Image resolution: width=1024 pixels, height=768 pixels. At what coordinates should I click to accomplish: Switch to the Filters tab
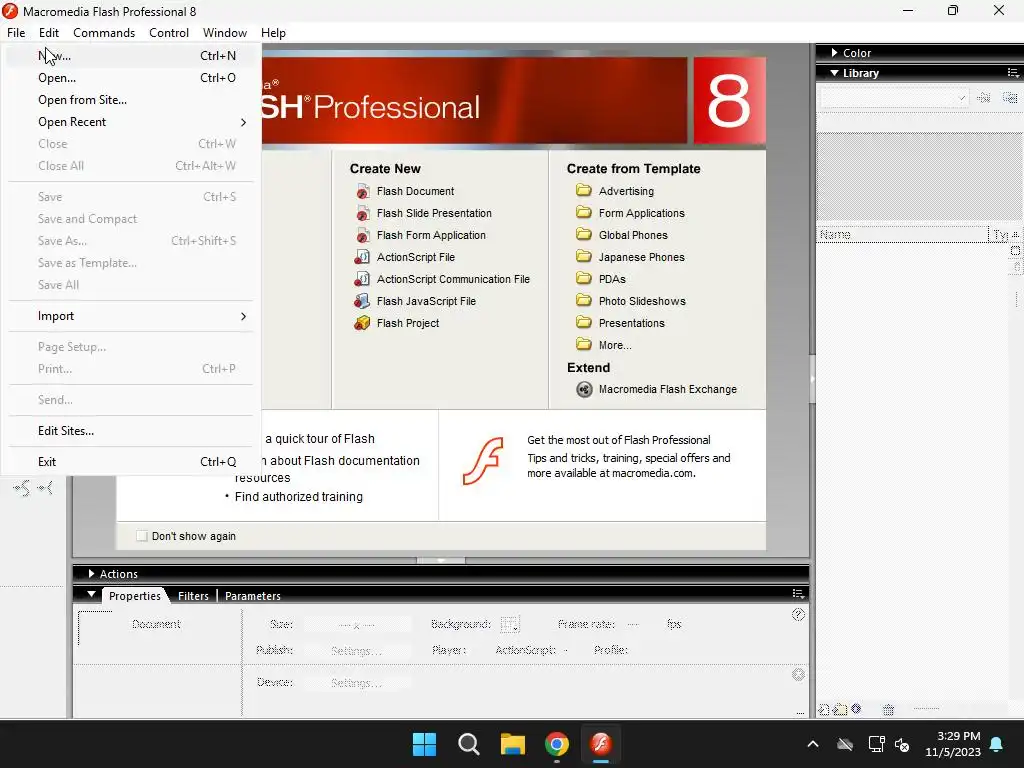click(x=193, y=596)
